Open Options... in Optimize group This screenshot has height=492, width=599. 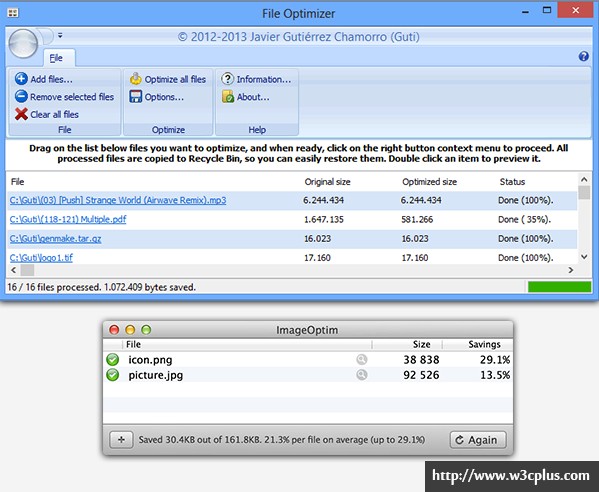coord(164,97)
